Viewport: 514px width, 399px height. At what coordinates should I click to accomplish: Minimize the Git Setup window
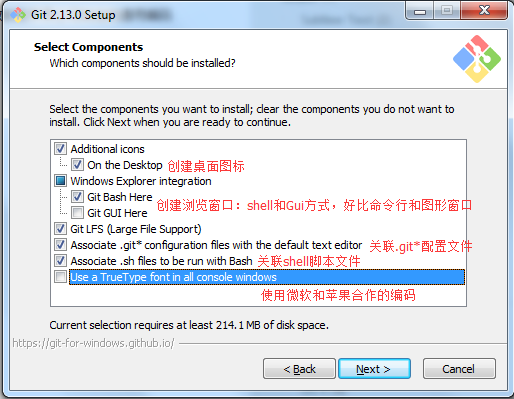coord(420,11)
